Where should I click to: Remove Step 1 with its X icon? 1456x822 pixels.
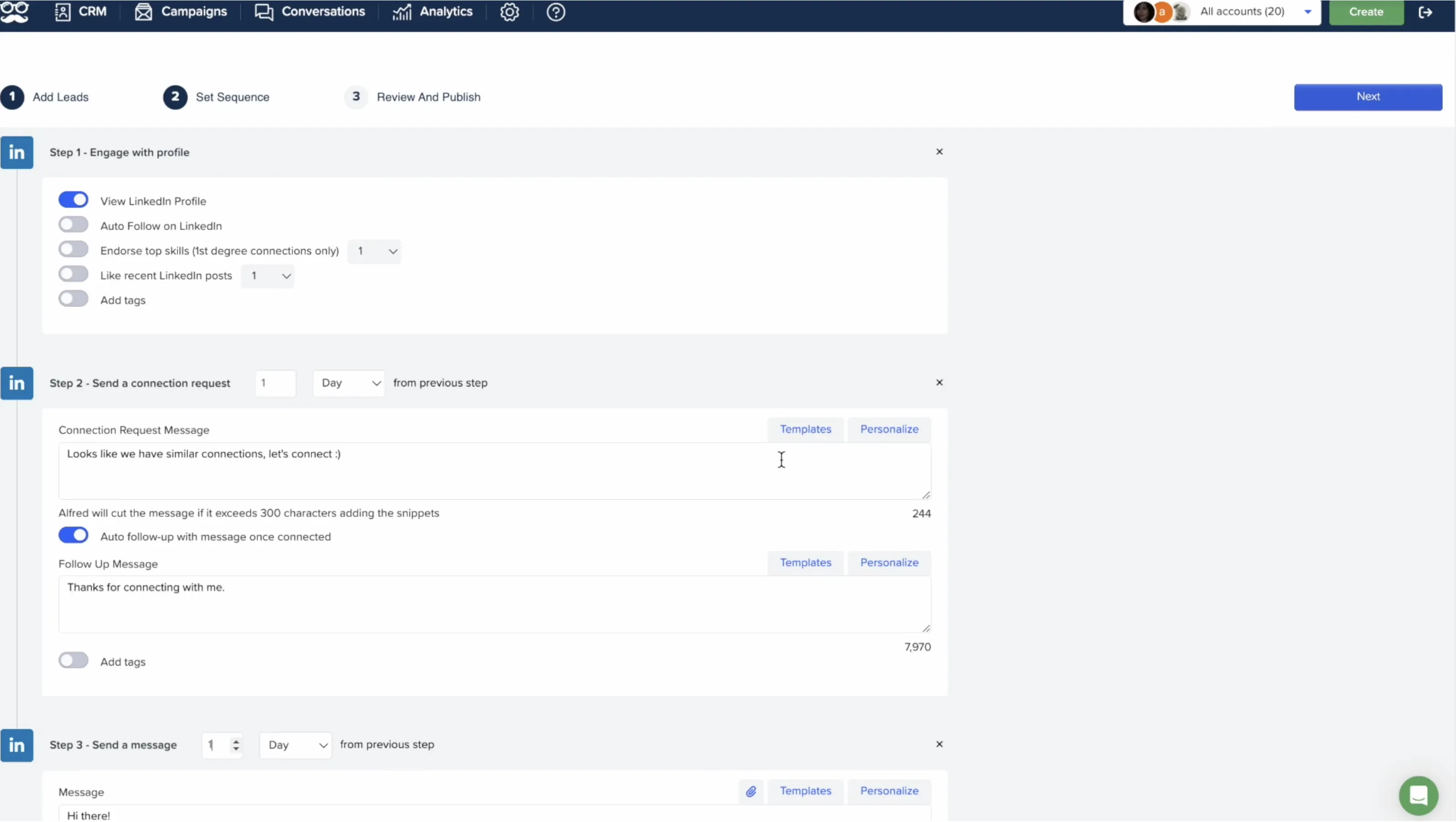click(939, 151)
